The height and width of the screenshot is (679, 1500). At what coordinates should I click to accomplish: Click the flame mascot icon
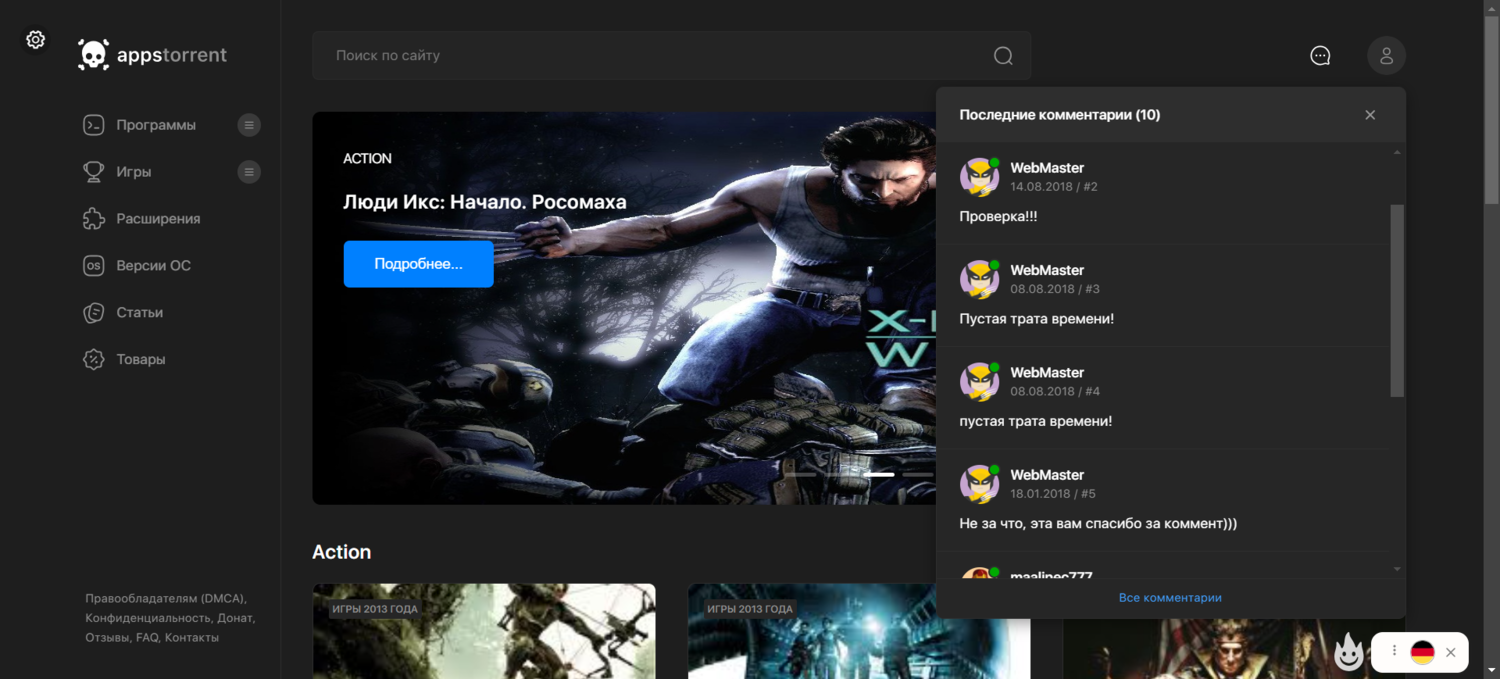point(1349,652)
